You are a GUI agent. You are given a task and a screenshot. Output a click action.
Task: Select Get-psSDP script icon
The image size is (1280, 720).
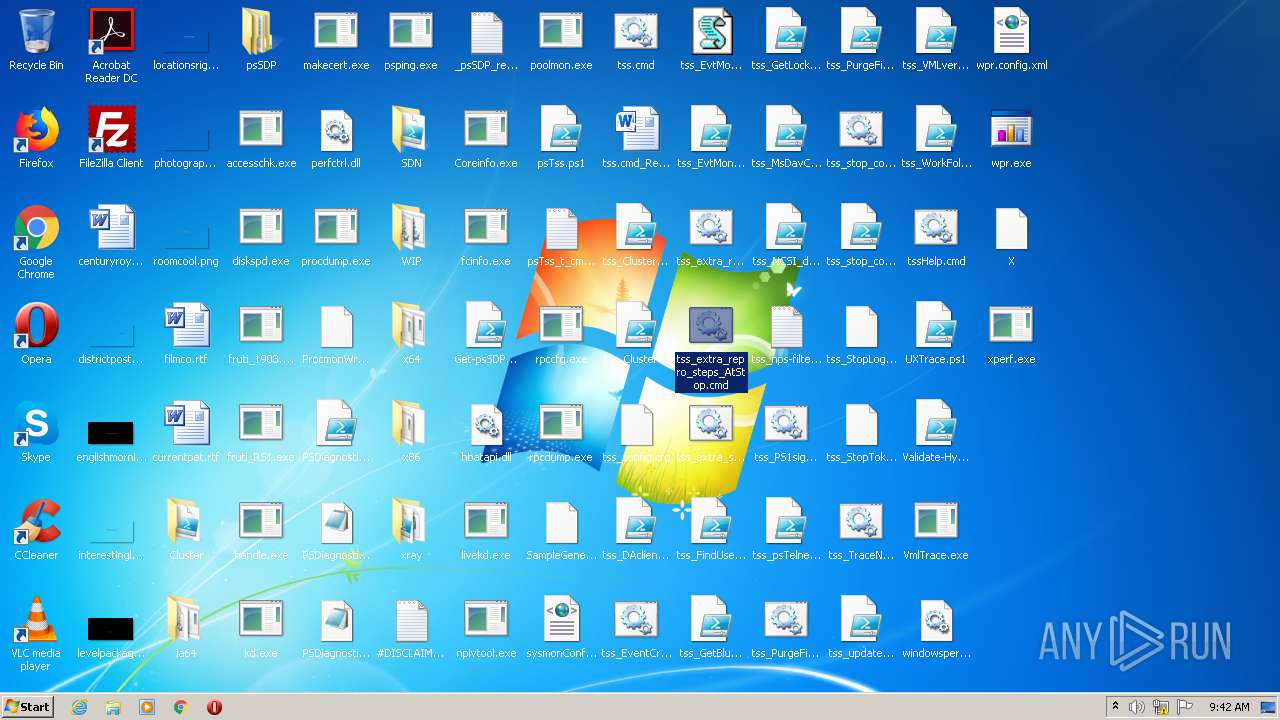486,327
